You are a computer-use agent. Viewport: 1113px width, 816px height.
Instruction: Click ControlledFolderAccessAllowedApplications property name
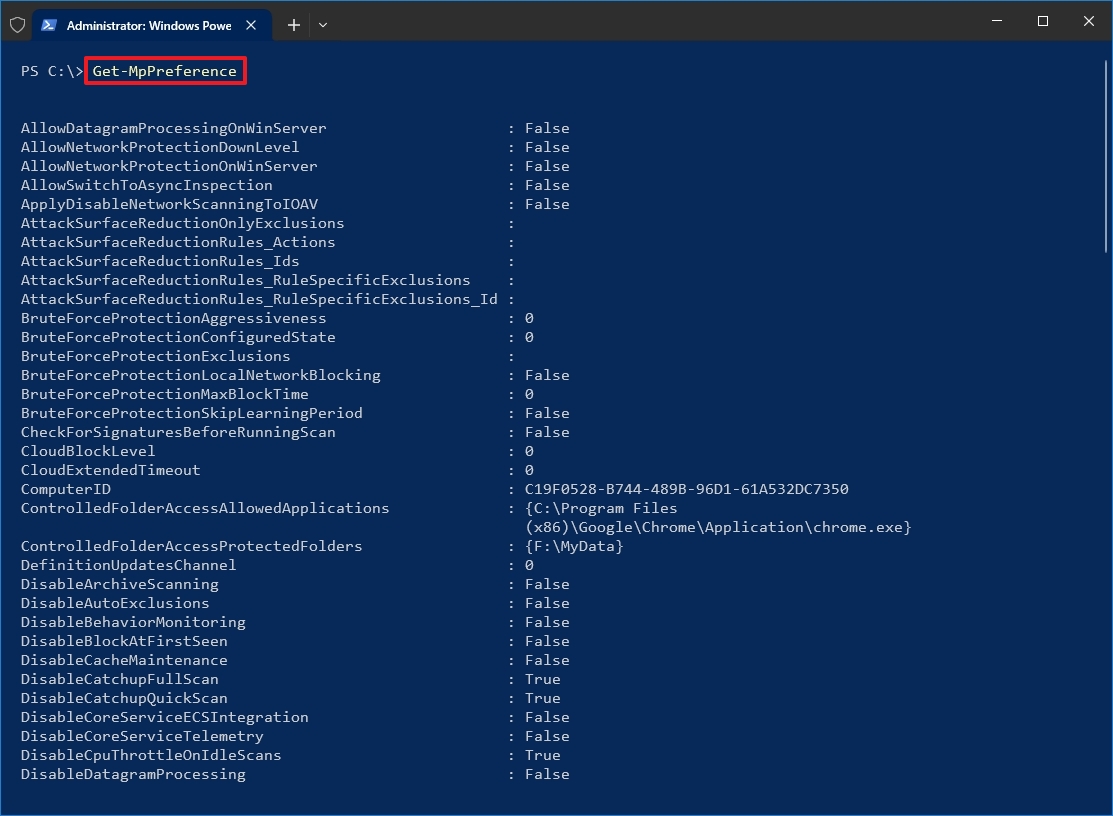tap(204, 508)
